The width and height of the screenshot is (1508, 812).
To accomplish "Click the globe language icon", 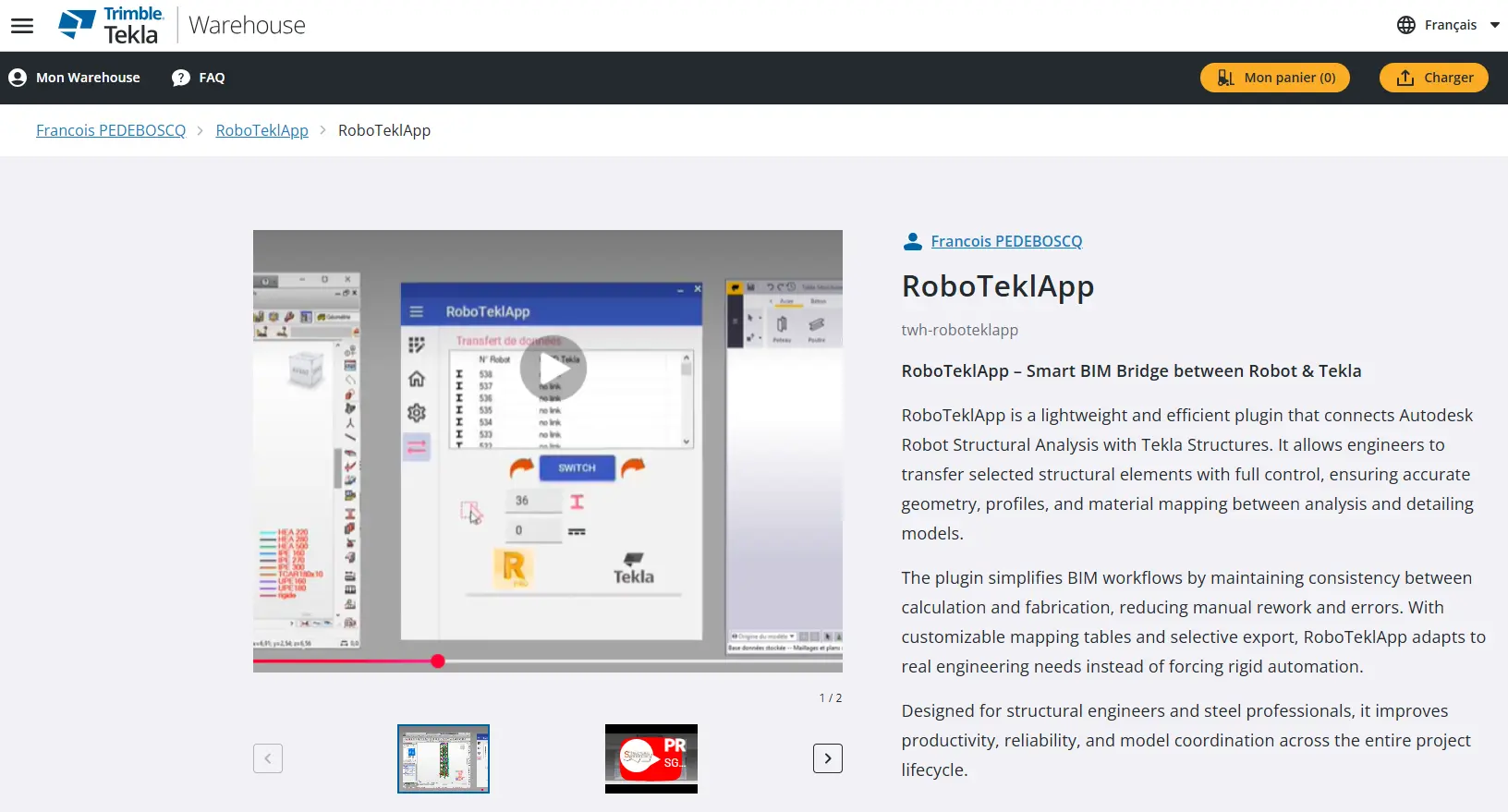I will pyautogui.click(x=1405, y=25).
